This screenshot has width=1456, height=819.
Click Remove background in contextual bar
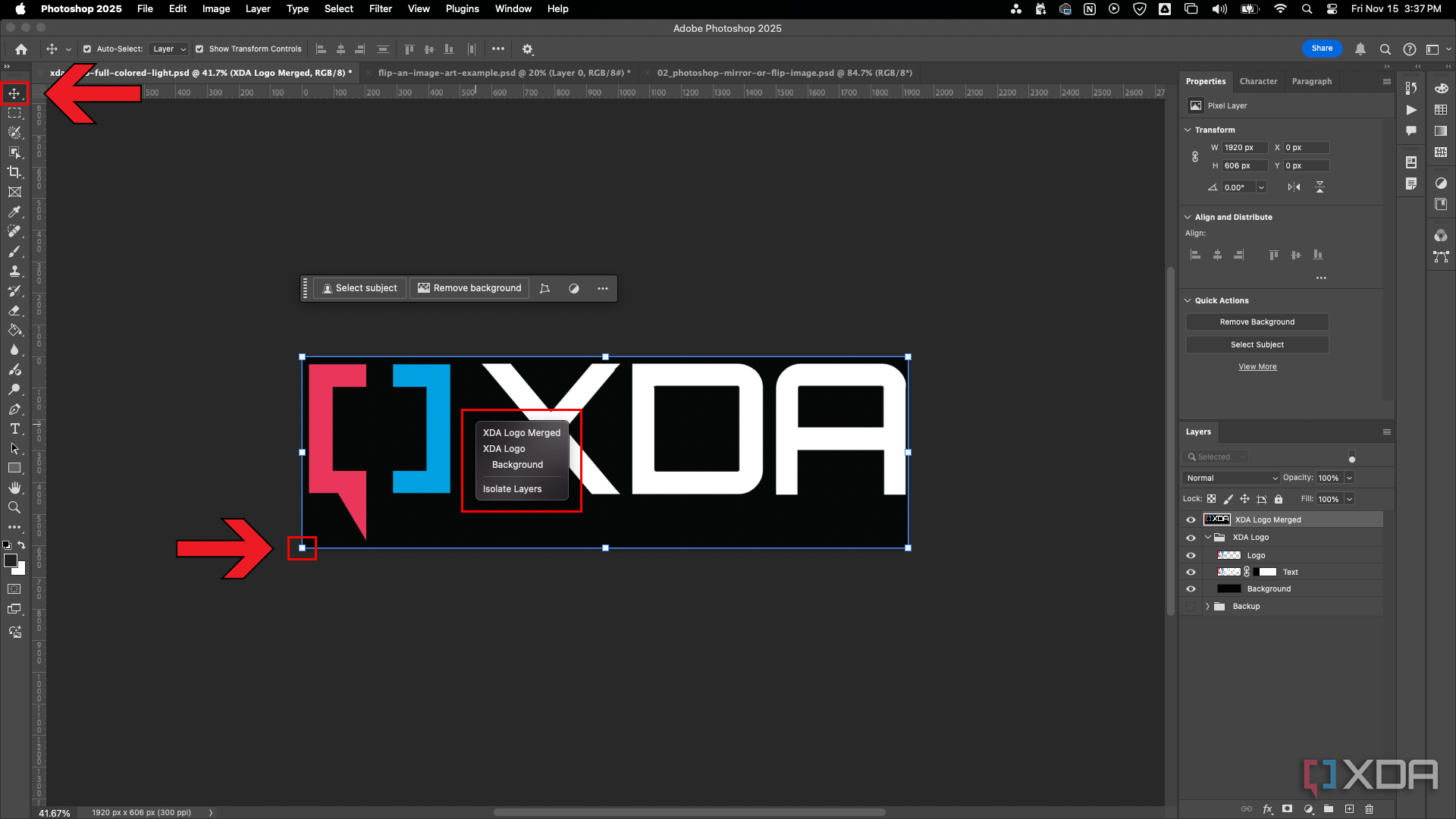(x=469, y=289)
